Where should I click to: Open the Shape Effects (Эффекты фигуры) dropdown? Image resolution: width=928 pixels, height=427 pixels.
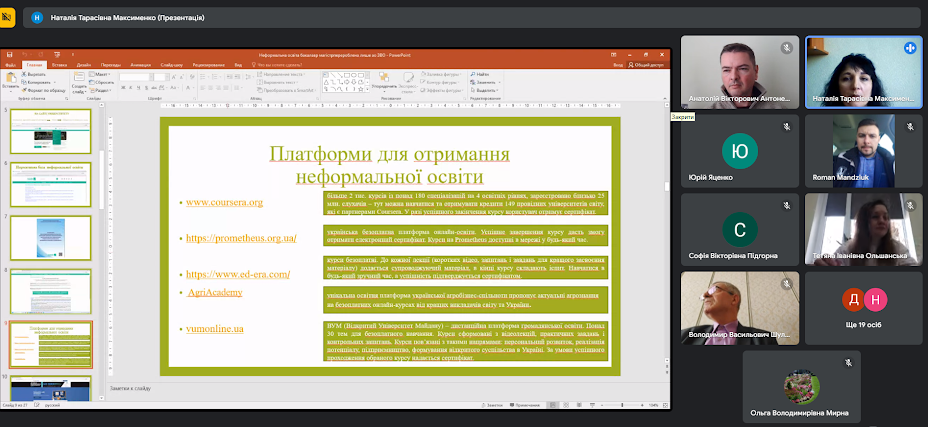click(x=442, y=90)
